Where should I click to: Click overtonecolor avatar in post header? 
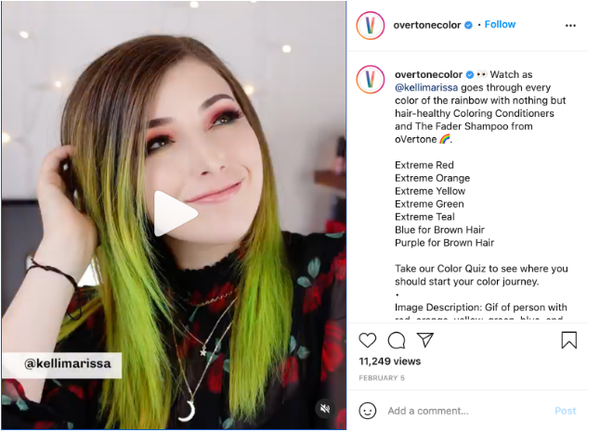click(x=370, y=26)
